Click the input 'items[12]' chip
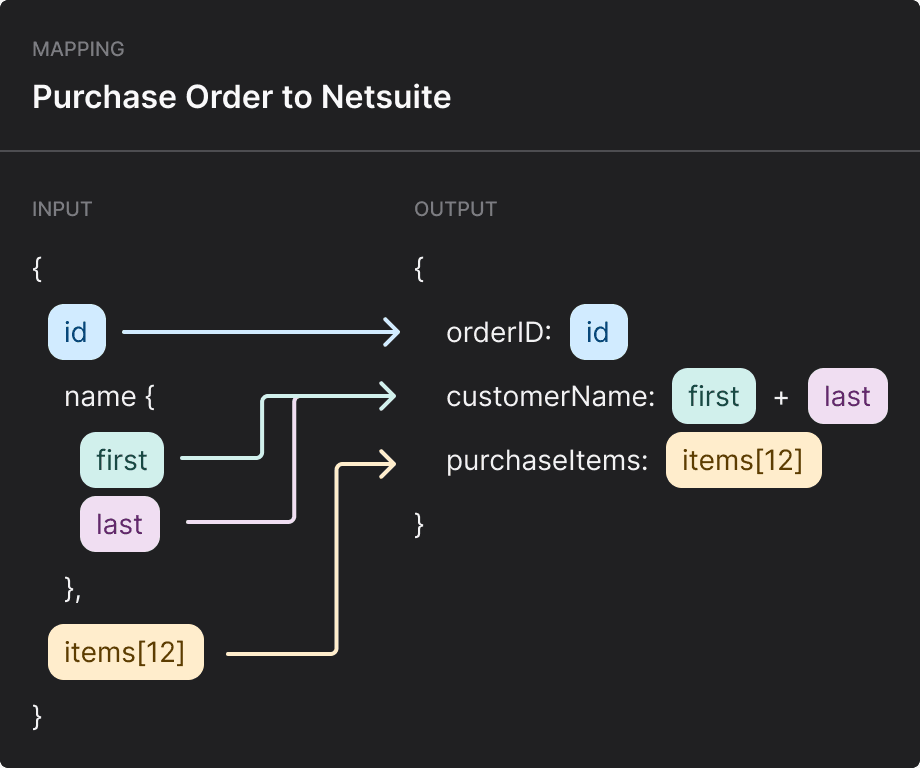Viewport: 920px width, 768px height. pyautogui.click(x=126, y=652)
